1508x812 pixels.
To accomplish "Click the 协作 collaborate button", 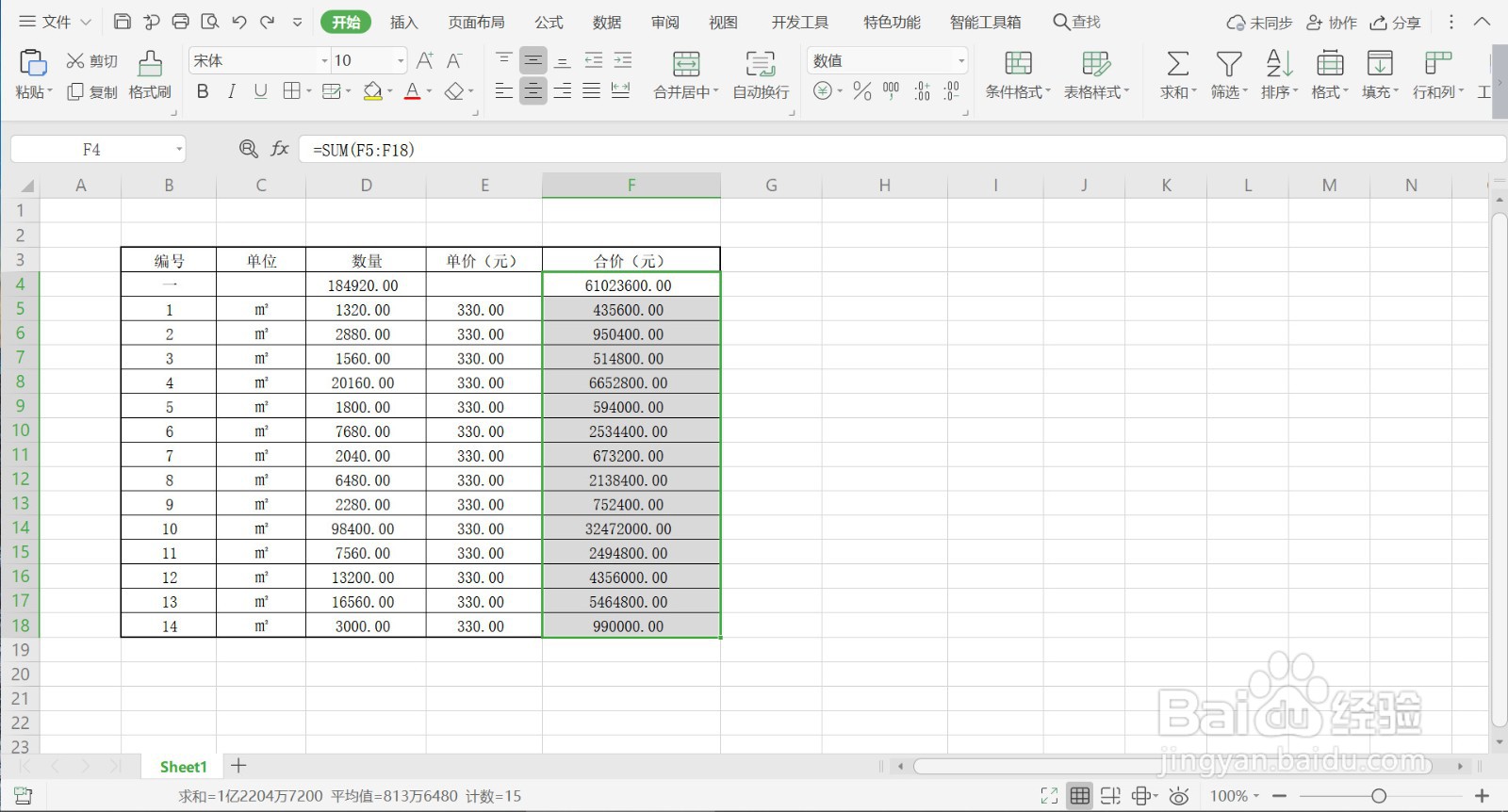I will click(x=1332, y=23).
